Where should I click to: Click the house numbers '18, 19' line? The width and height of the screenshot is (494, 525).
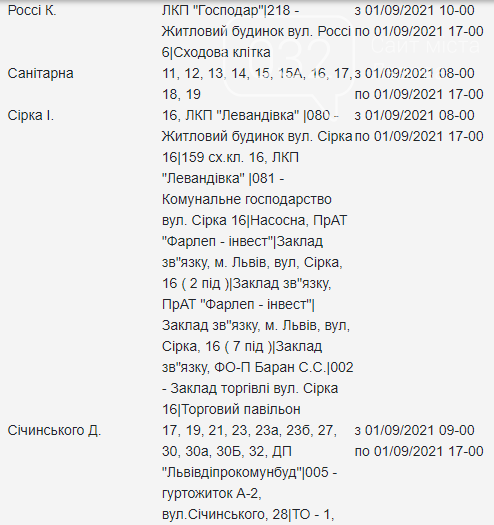[181, 94]
